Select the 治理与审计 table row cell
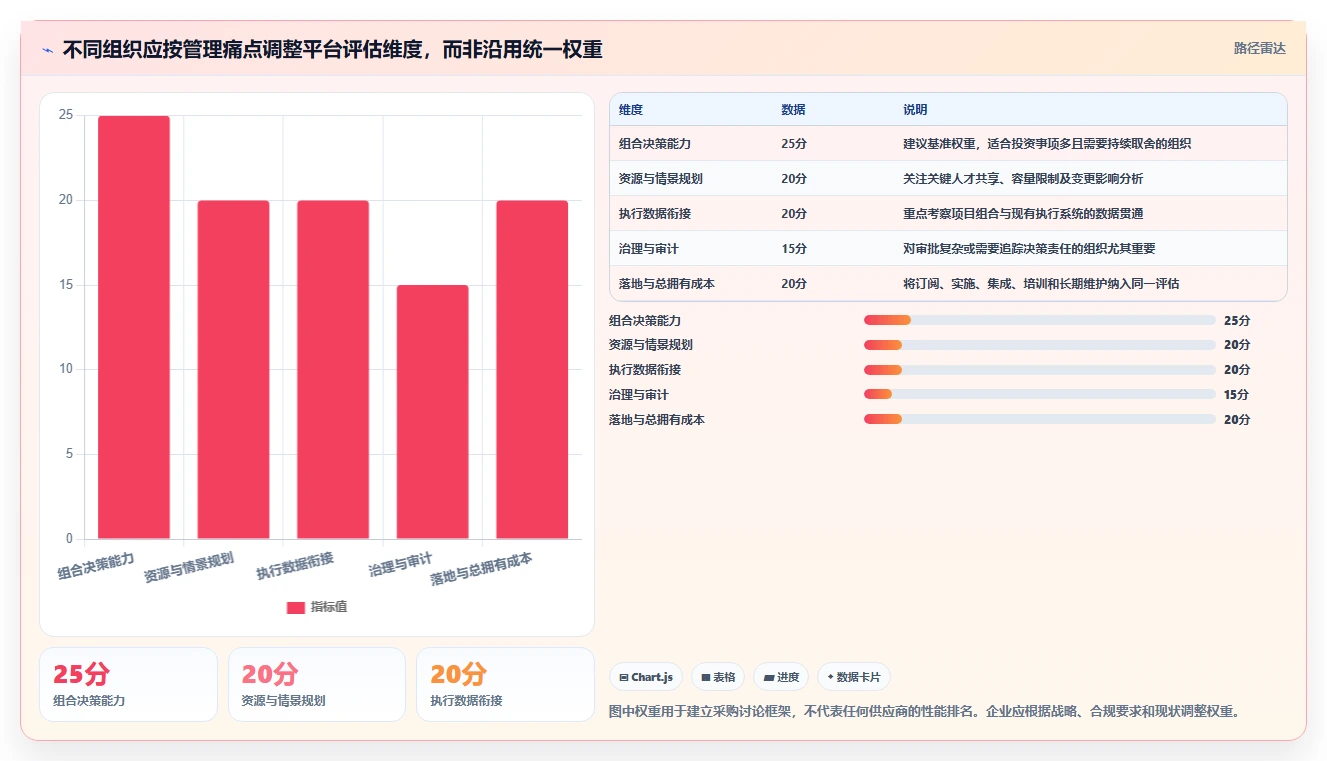The height and width of the screenshot is (761, 1327). (x=649, y=249)
